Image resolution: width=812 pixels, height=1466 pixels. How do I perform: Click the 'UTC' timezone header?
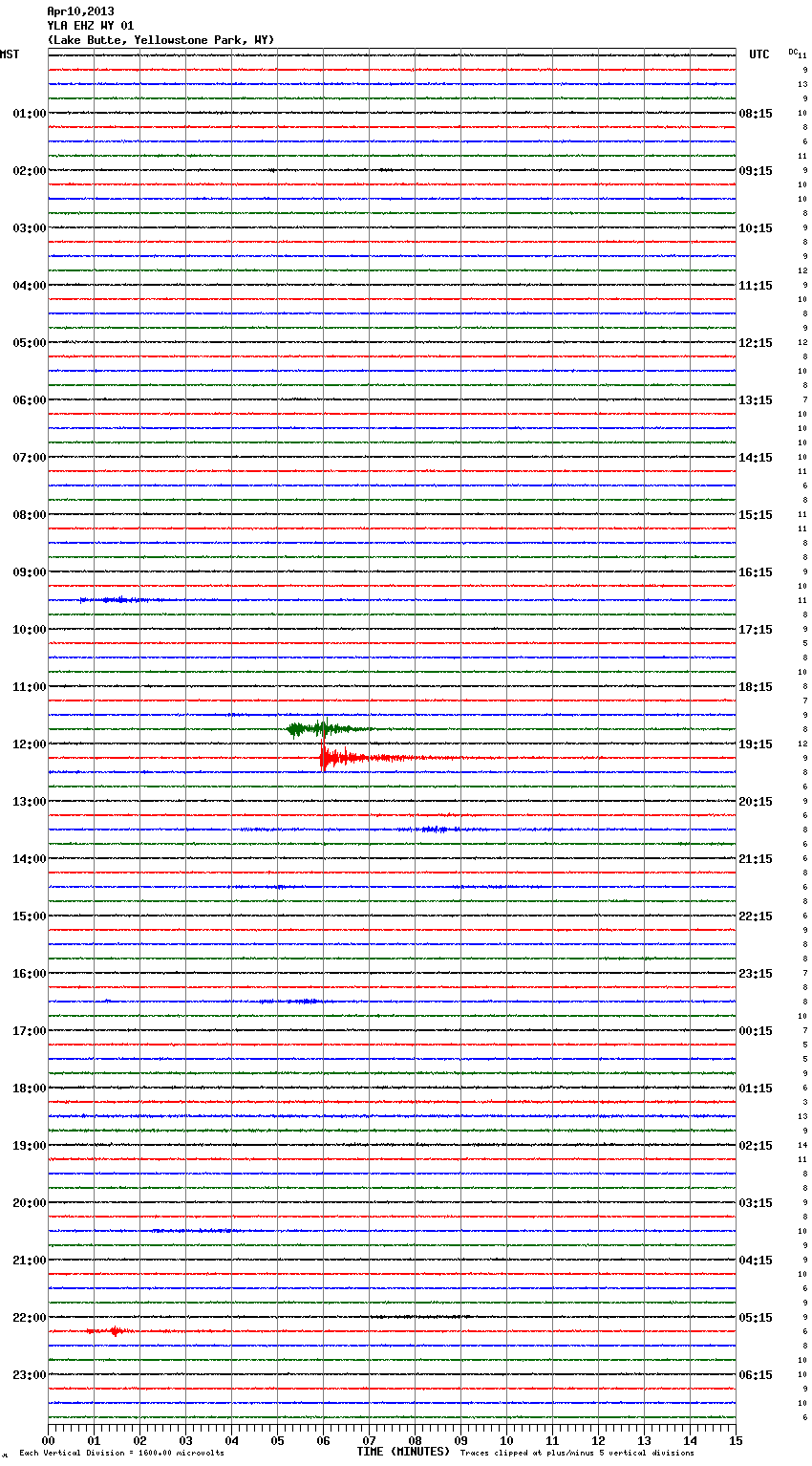click(759, 54)
